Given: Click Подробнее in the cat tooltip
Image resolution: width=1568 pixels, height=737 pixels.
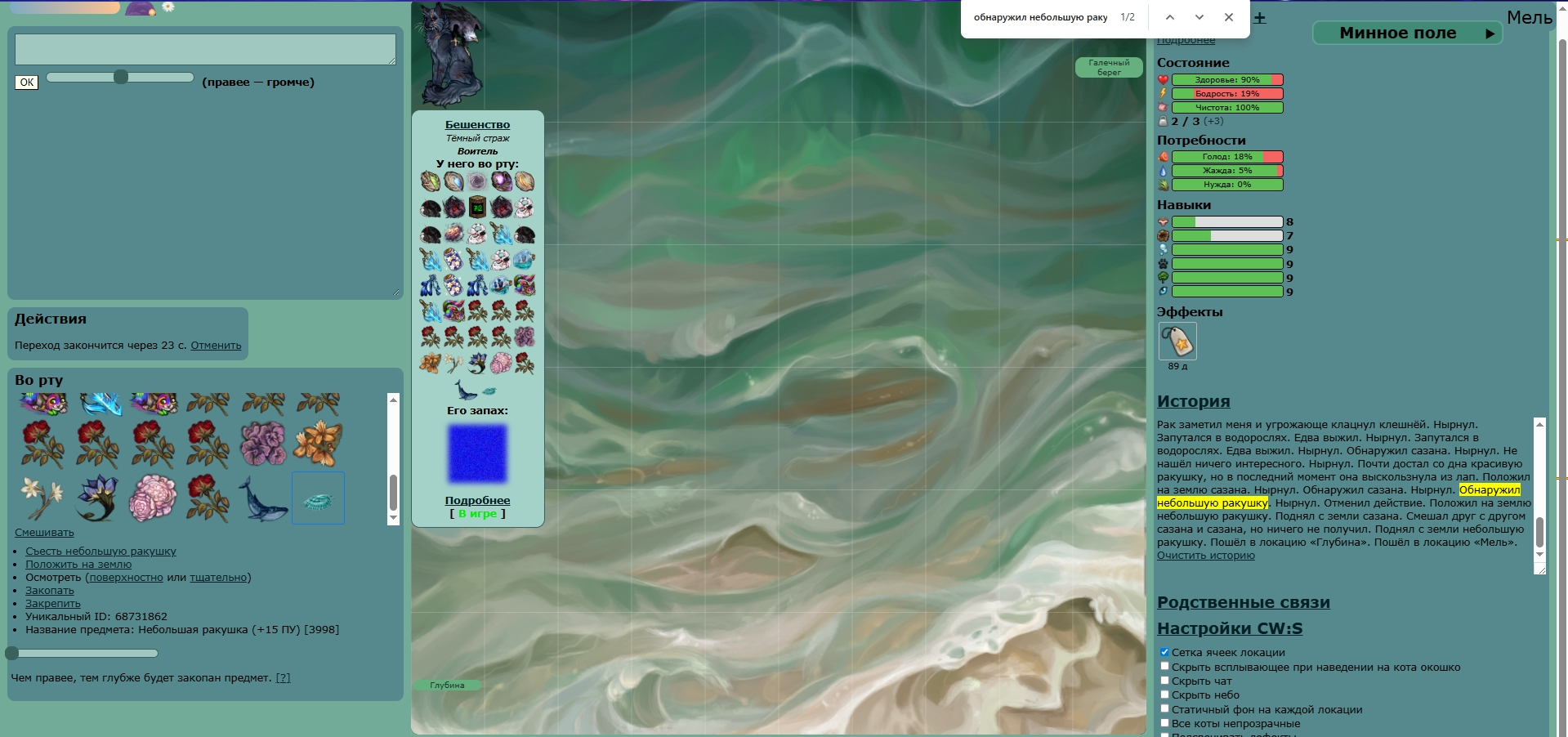Looking at the screenshot, I should click(477, 501).
